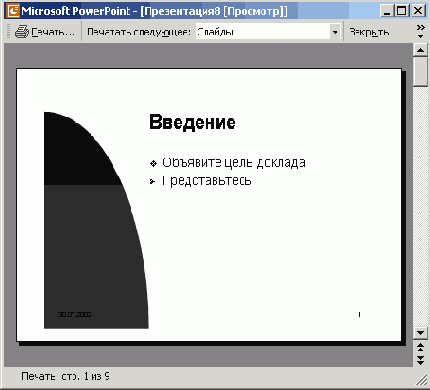This screenshot has width=430, height=390.
Task: Click the toolbar drag handle near Печать
Action: [x=9, y=32]
